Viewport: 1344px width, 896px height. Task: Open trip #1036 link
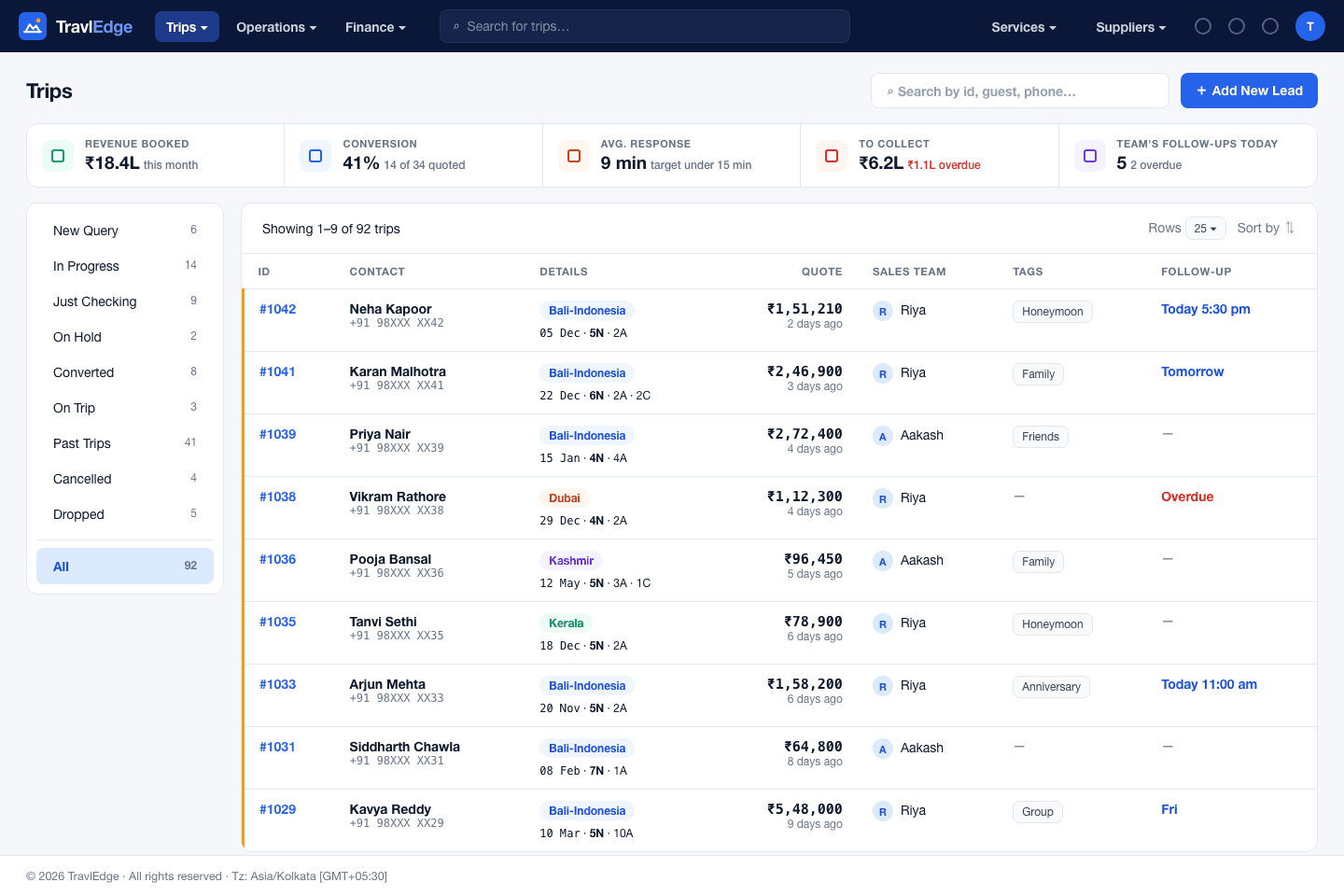point(277,559)
